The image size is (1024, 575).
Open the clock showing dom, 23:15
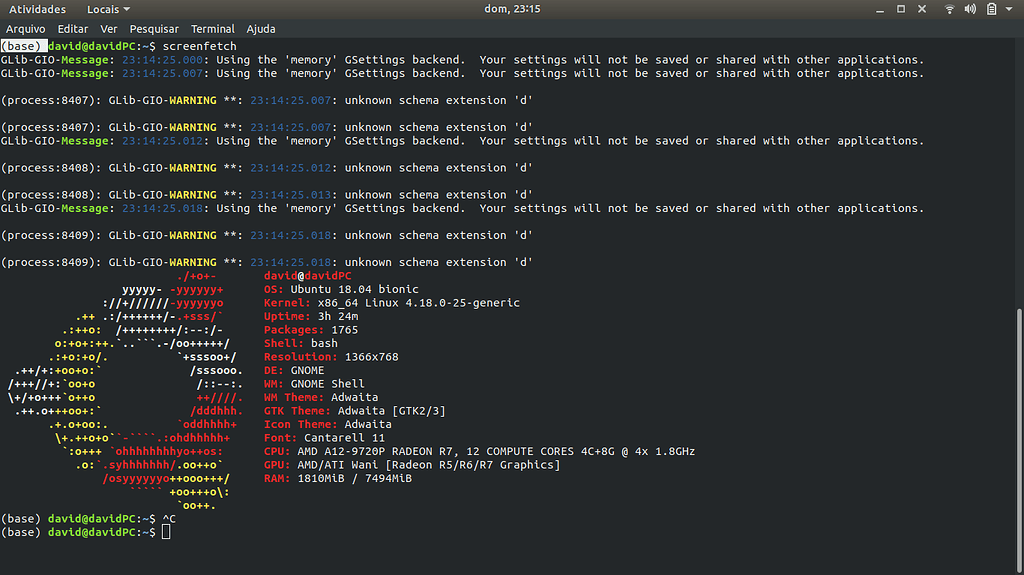(512, 9)
